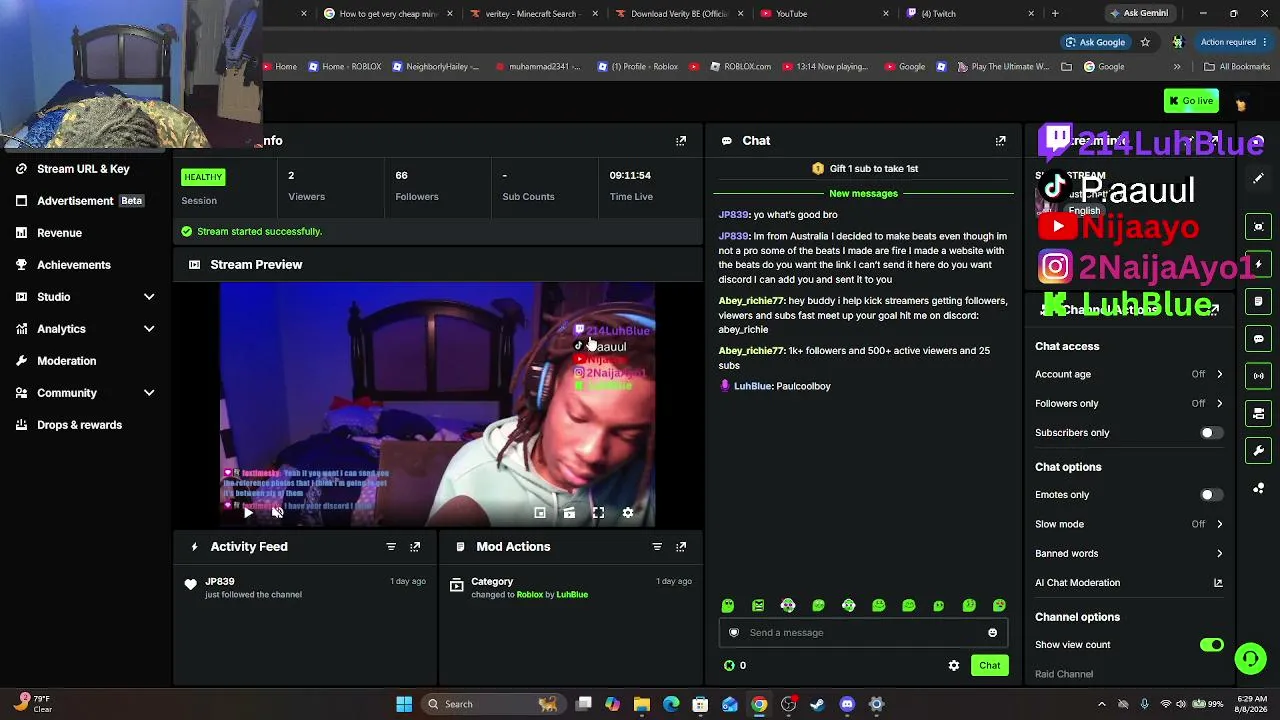Expand Followers only chat access setting
Image resolution: width=1280 pixels, height=720 pixels.
1219,403
